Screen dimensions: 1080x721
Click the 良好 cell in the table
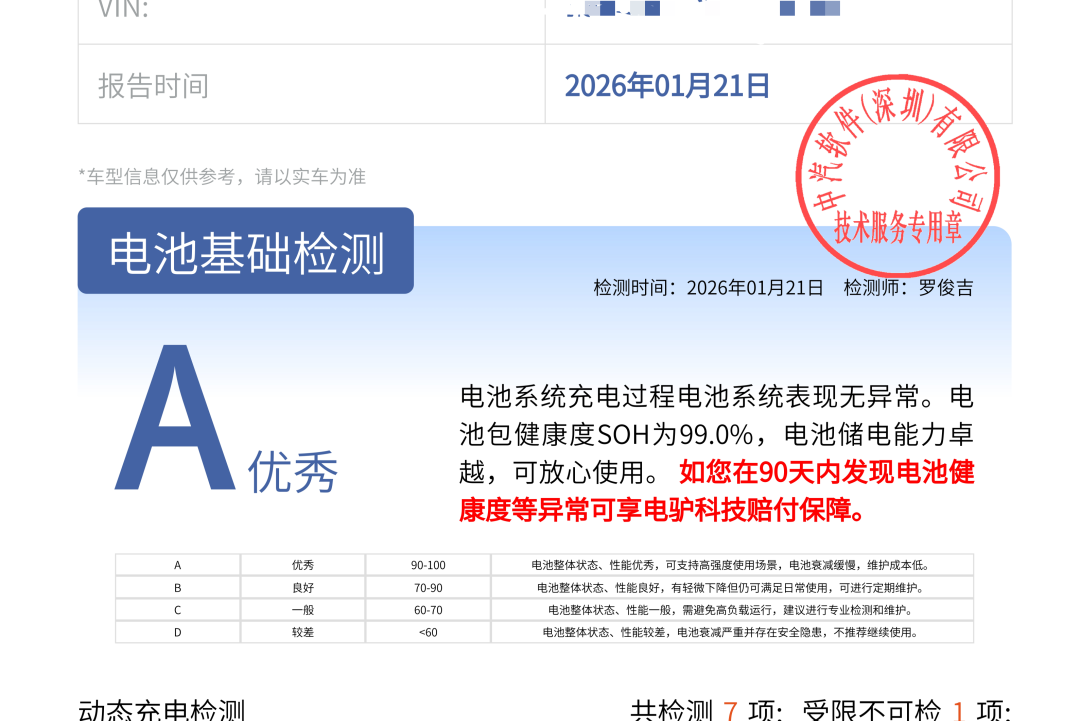tap(303, 588)
